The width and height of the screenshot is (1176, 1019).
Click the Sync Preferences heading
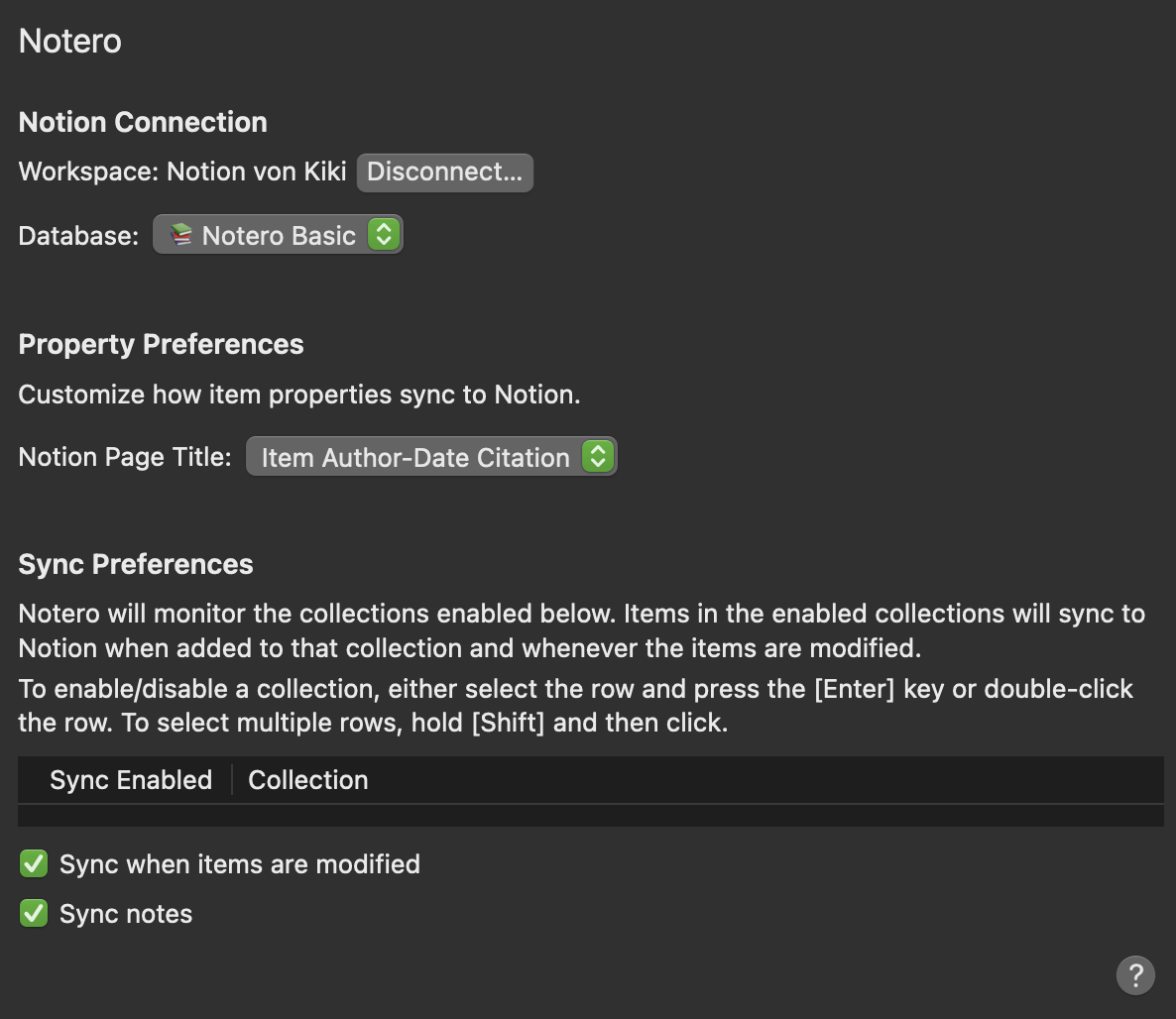136,564
